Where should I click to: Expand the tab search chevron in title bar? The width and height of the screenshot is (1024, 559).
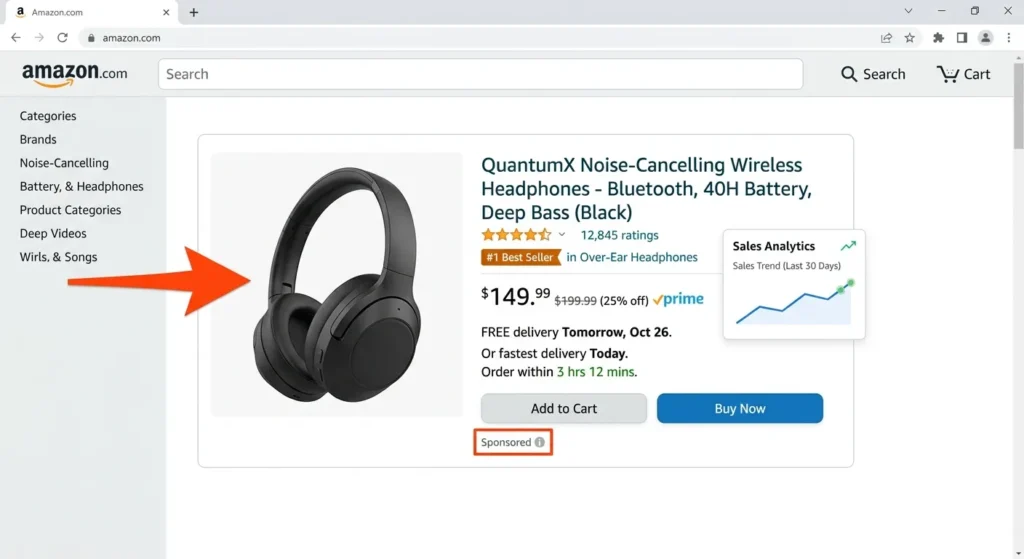[x=908, y=11]
